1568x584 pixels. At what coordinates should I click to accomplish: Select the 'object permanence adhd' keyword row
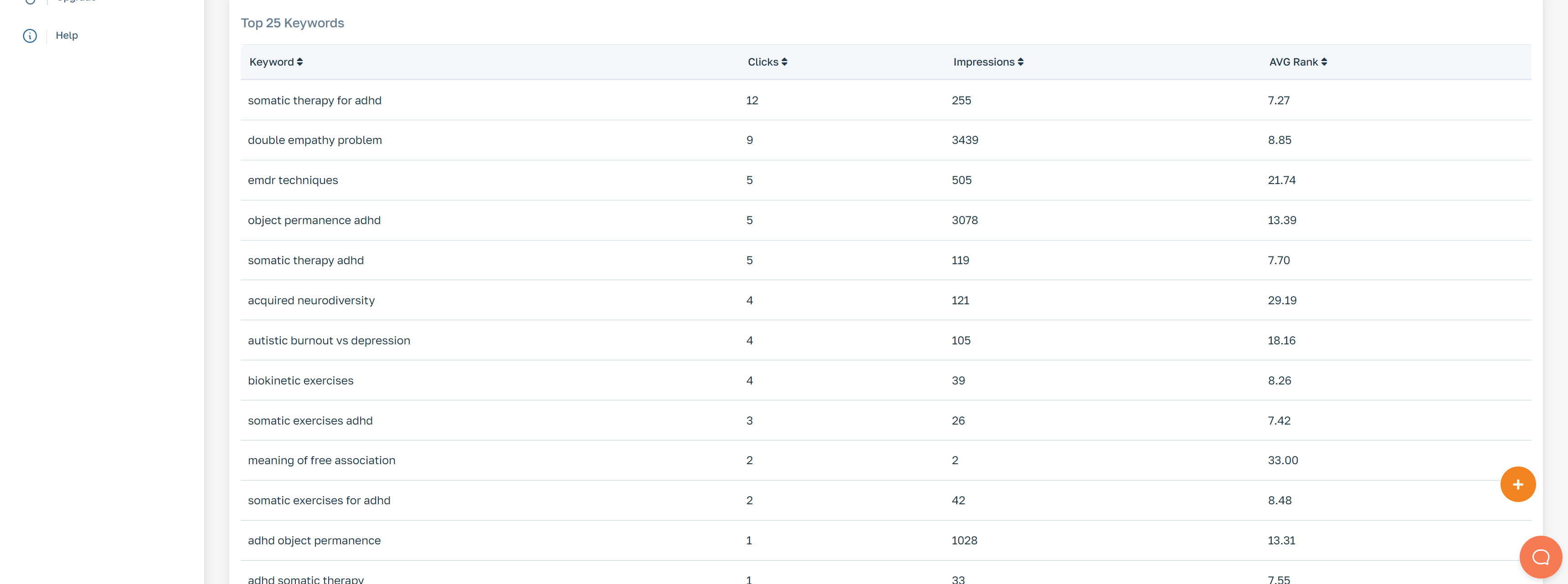[314, 220]
